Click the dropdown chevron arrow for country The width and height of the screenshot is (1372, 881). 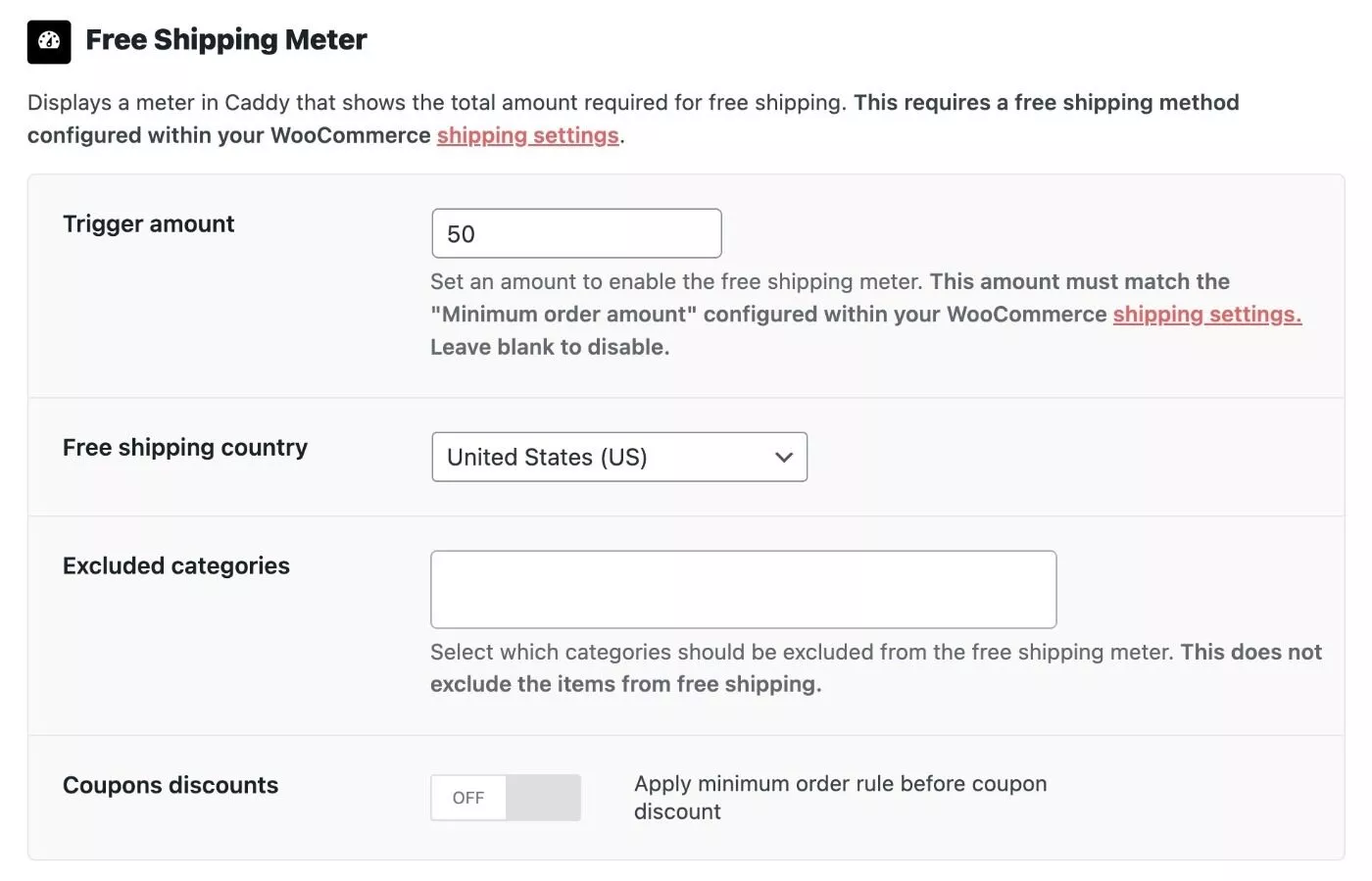click(783, 458)
